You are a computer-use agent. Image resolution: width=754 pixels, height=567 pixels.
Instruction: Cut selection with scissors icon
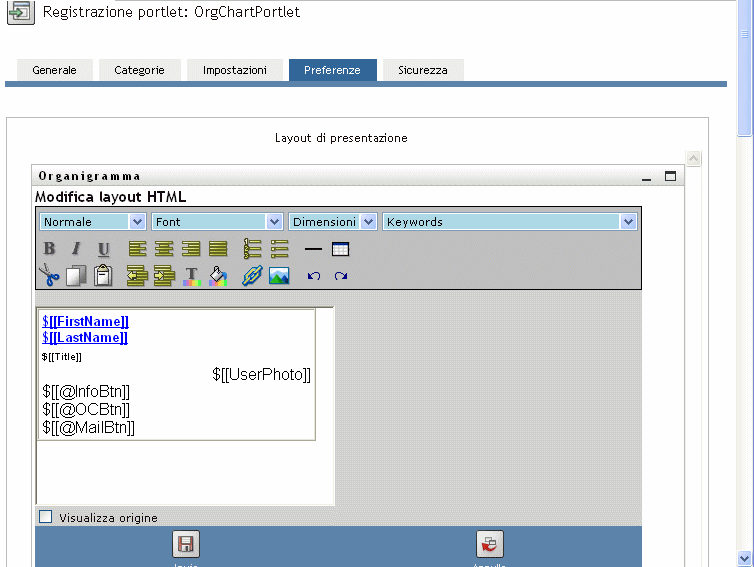coord(49,276)
